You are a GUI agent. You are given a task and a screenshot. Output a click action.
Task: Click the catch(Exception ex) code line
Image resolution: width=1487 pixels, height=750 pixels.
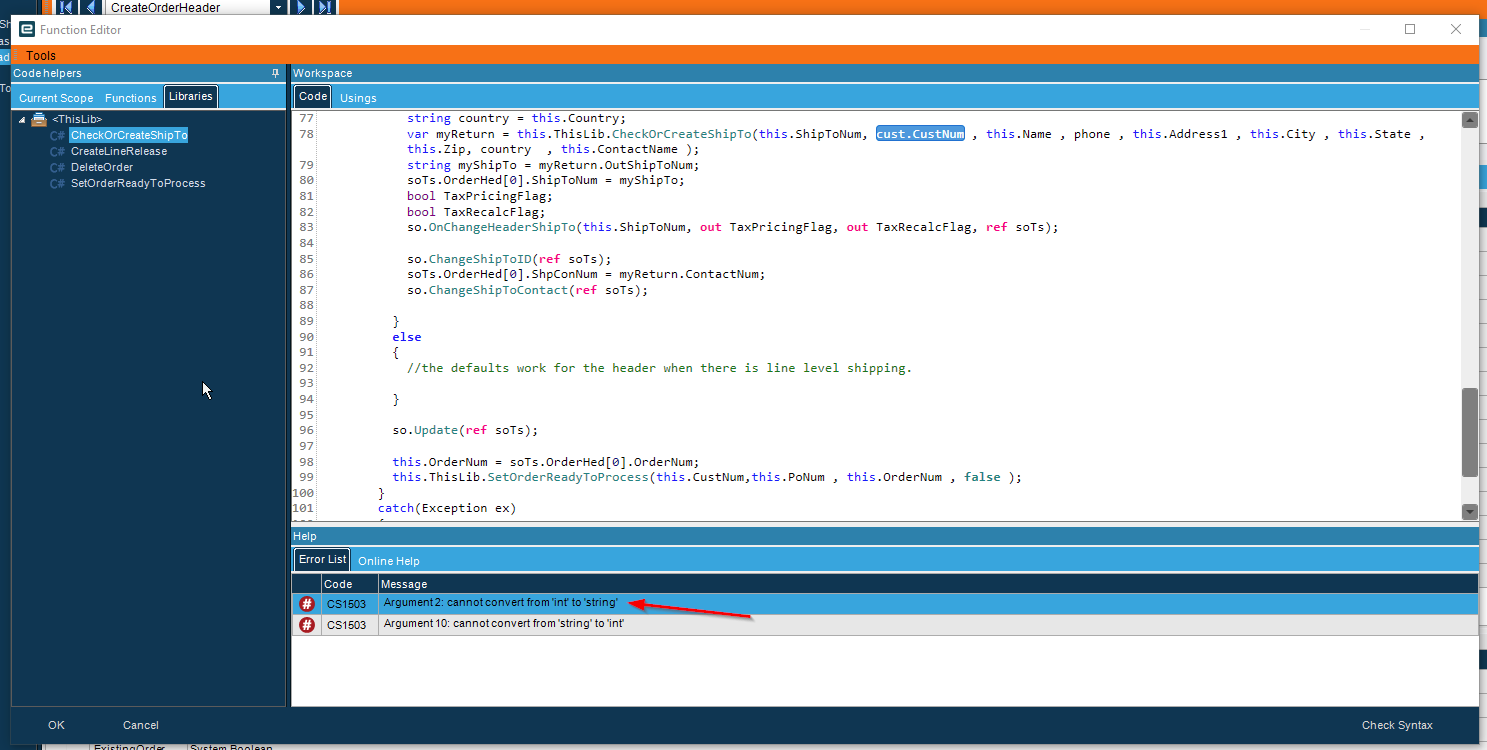(x=447, y=508)
